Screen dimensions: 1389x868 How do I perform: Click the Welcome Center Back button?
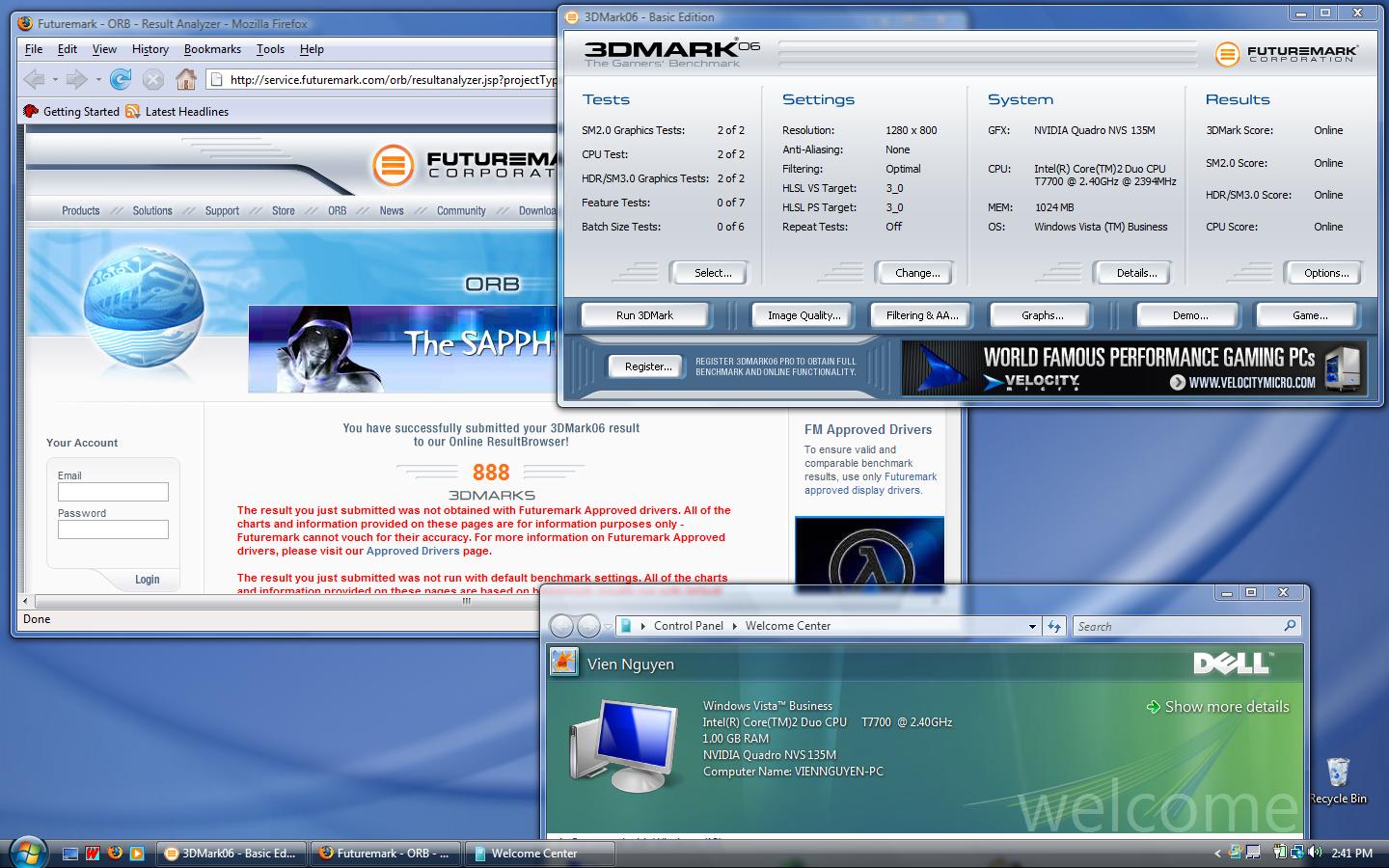561,626
